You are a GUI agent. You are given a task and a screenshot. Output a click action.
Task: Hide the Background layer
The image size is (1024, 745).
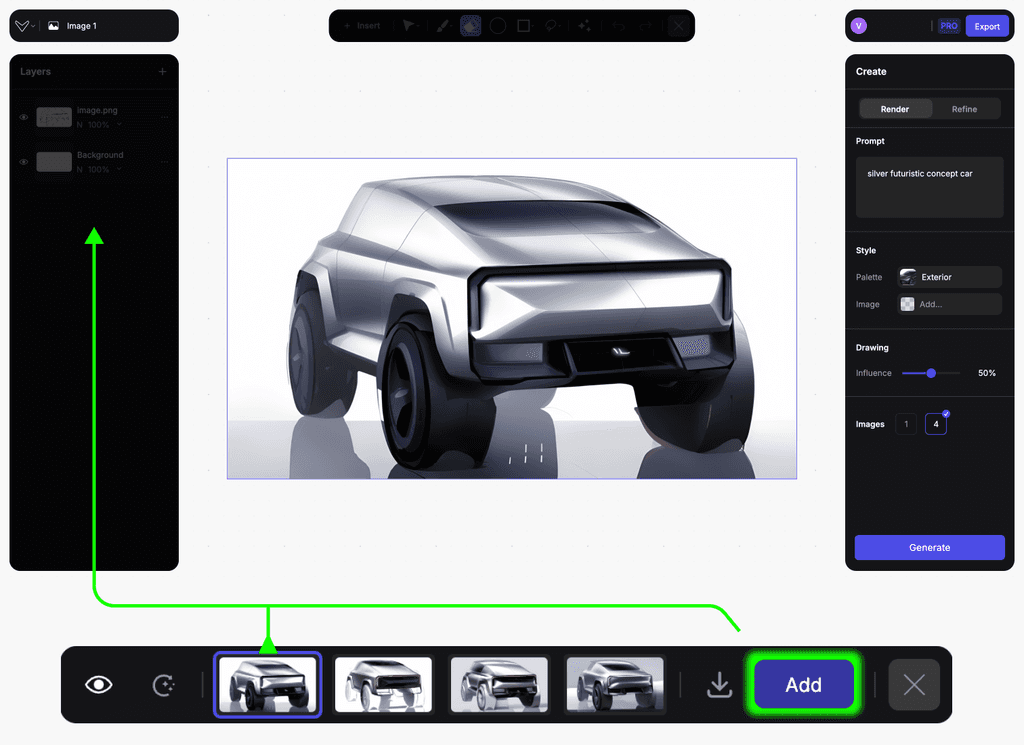pos(24,162)
